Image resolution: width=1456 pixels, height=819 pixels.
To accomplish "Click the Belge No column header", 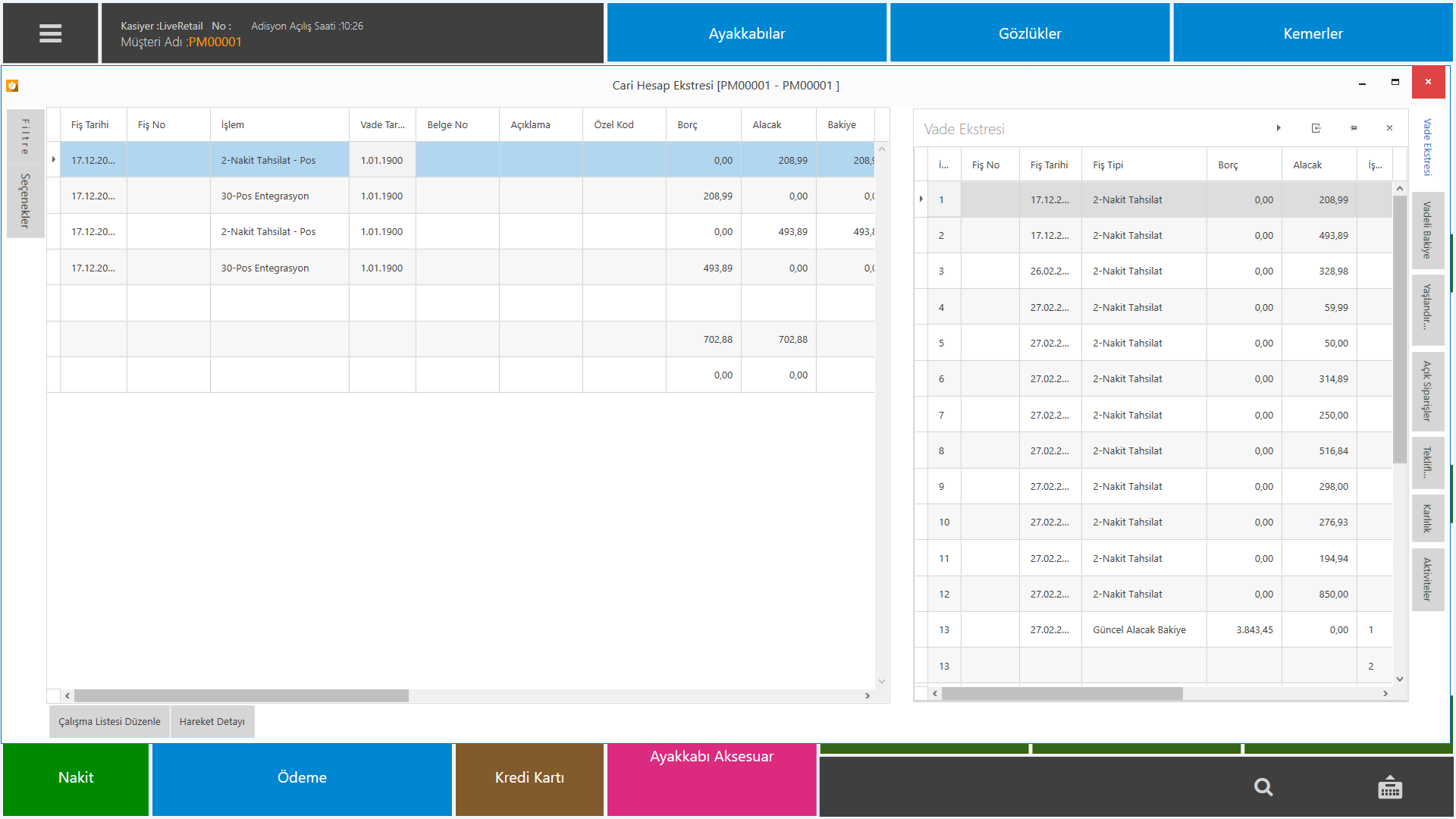I will [x=457, y=124].
